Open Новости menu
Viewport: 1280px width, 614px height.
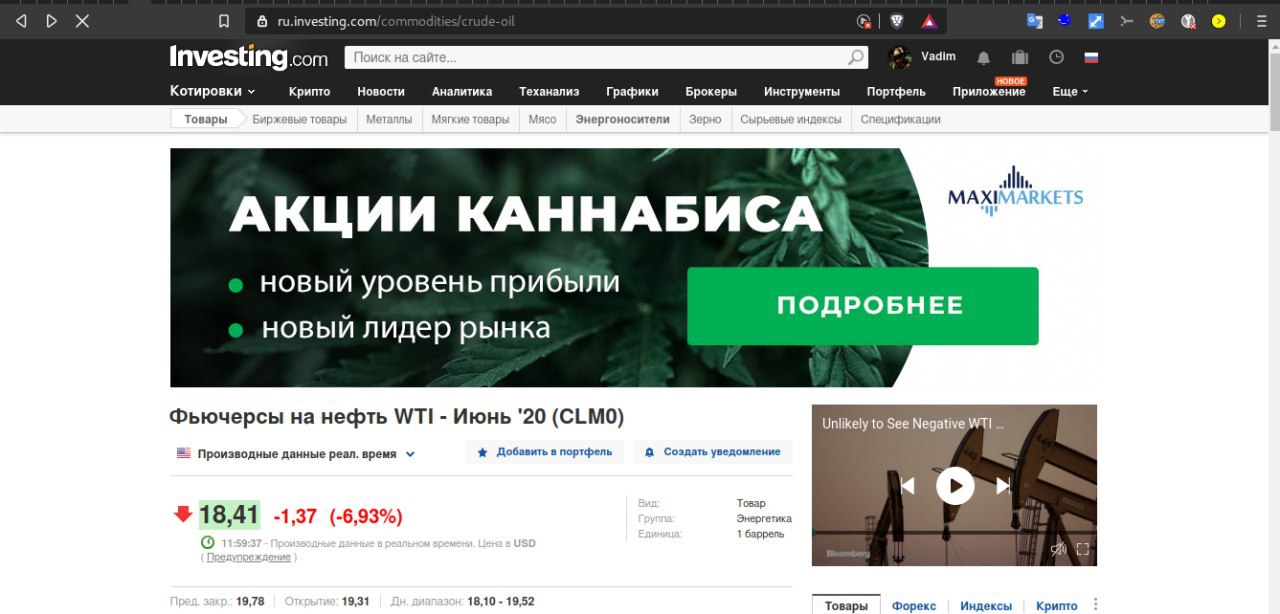tap(381, 91)
